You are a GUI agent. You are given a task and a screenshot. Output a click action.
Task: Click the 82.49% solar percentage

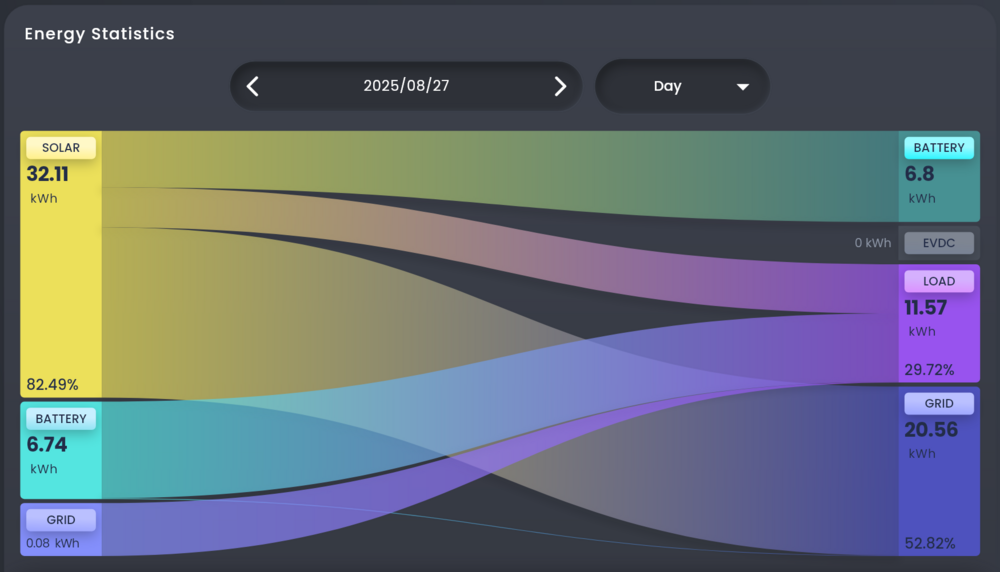point(52,385)
